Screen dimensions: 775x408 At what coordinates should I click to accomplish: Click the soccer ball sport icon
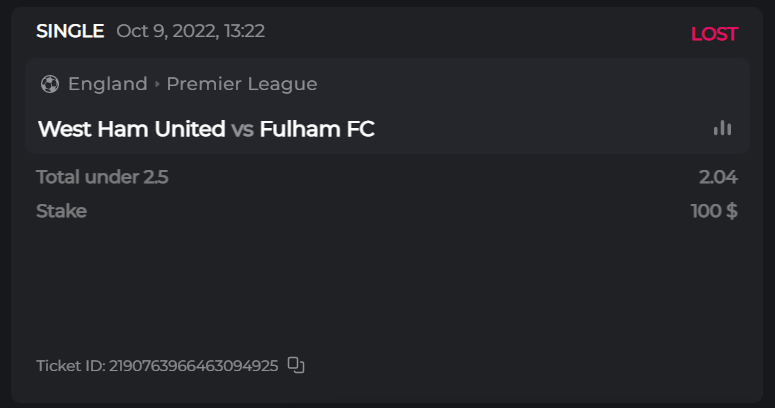pyautogui.click(x=50, y=84)
